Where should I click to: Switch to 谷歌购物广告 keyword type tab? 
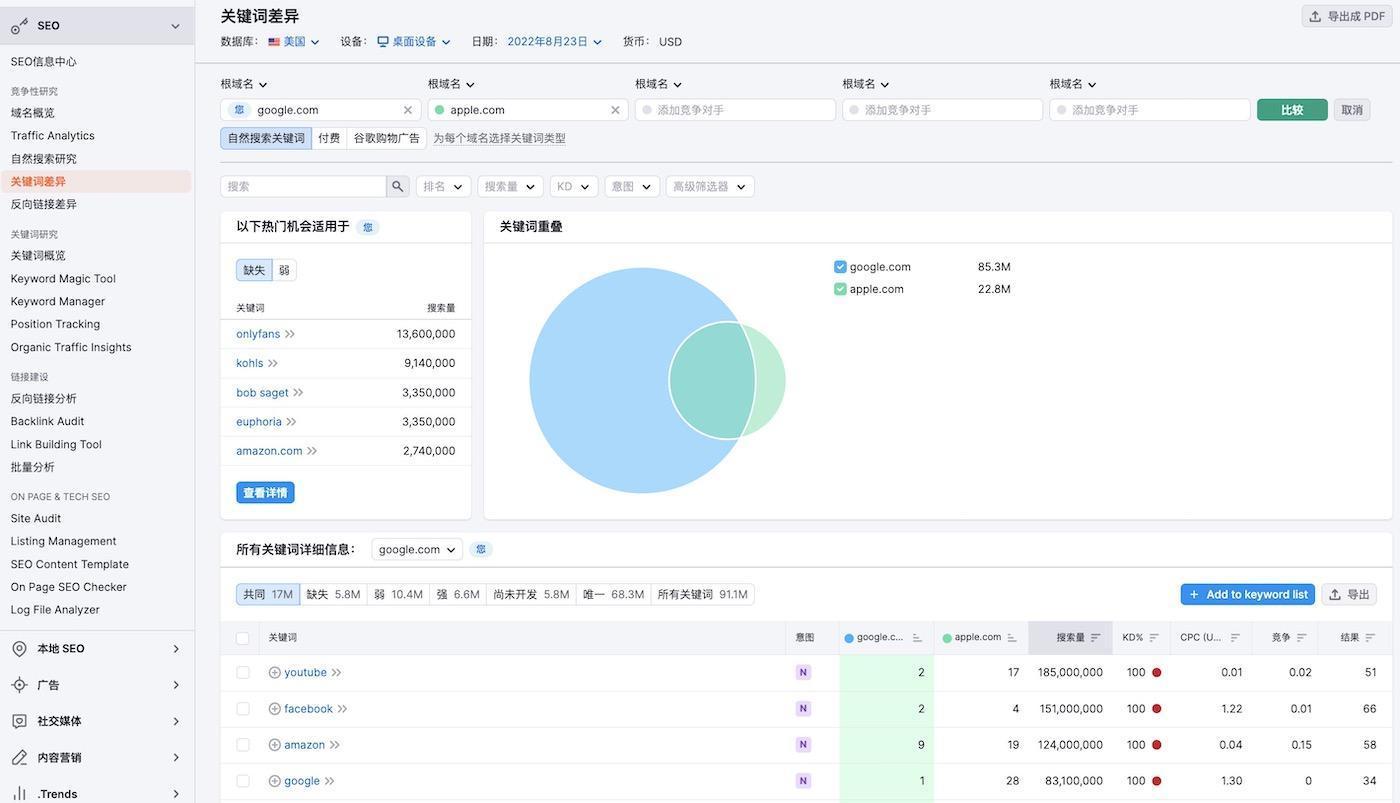(x=387, y=138)
